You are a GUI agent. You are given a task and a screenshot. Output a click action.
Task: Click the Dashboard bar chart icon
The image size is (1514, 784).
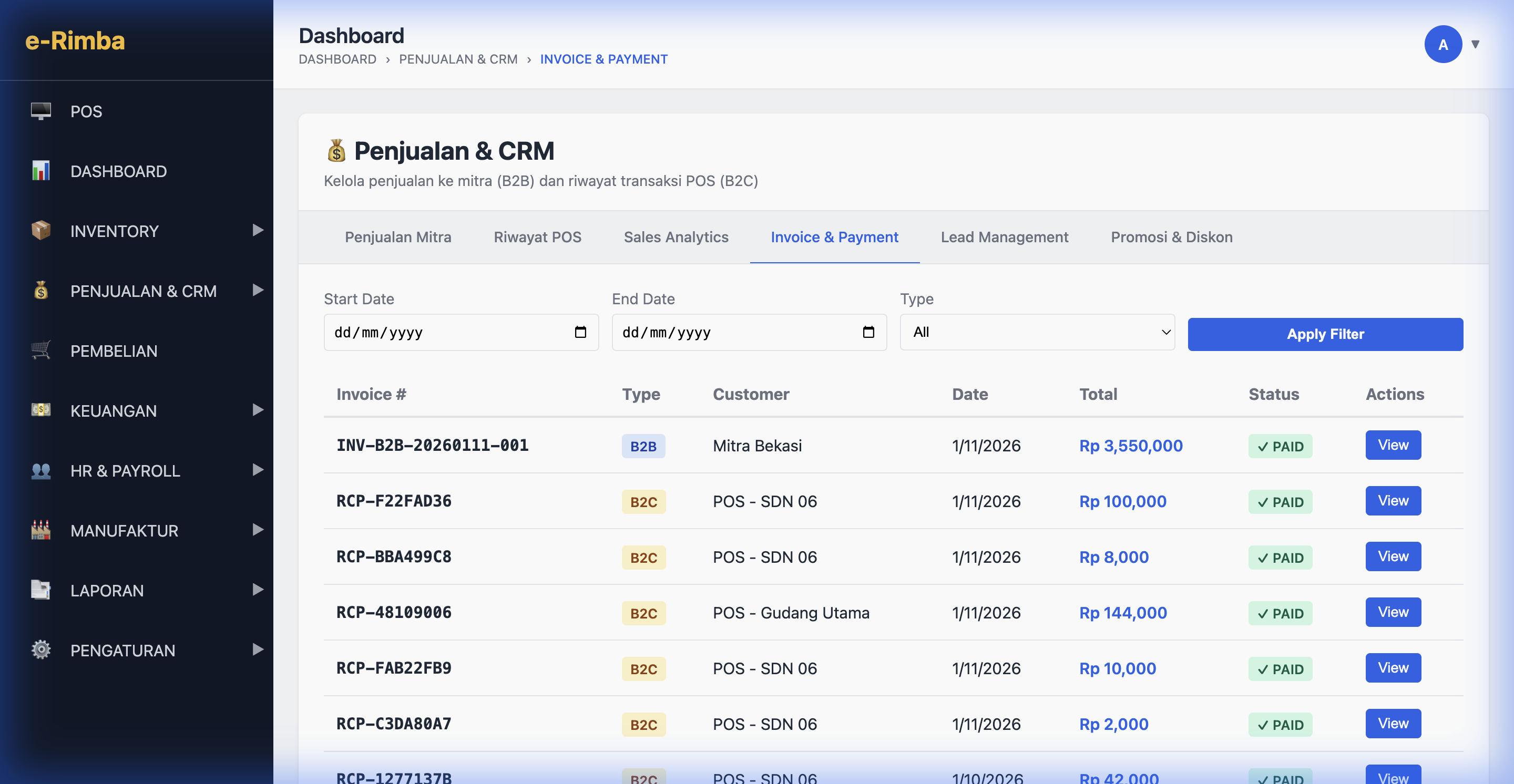pyautogui.click(x=40, y=171)
